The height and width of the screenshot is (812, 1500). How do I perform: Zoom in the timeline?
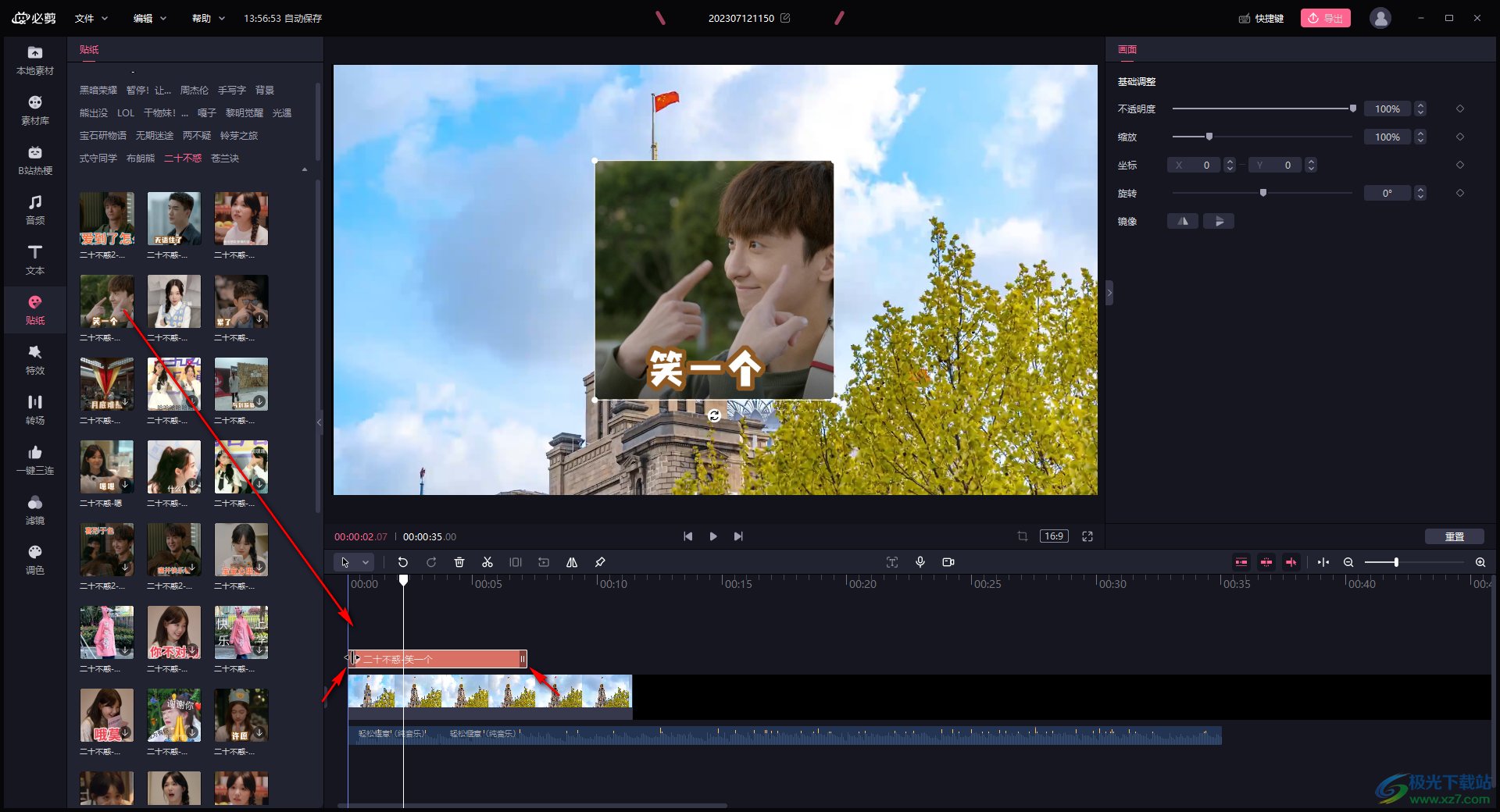point(1480,562)
